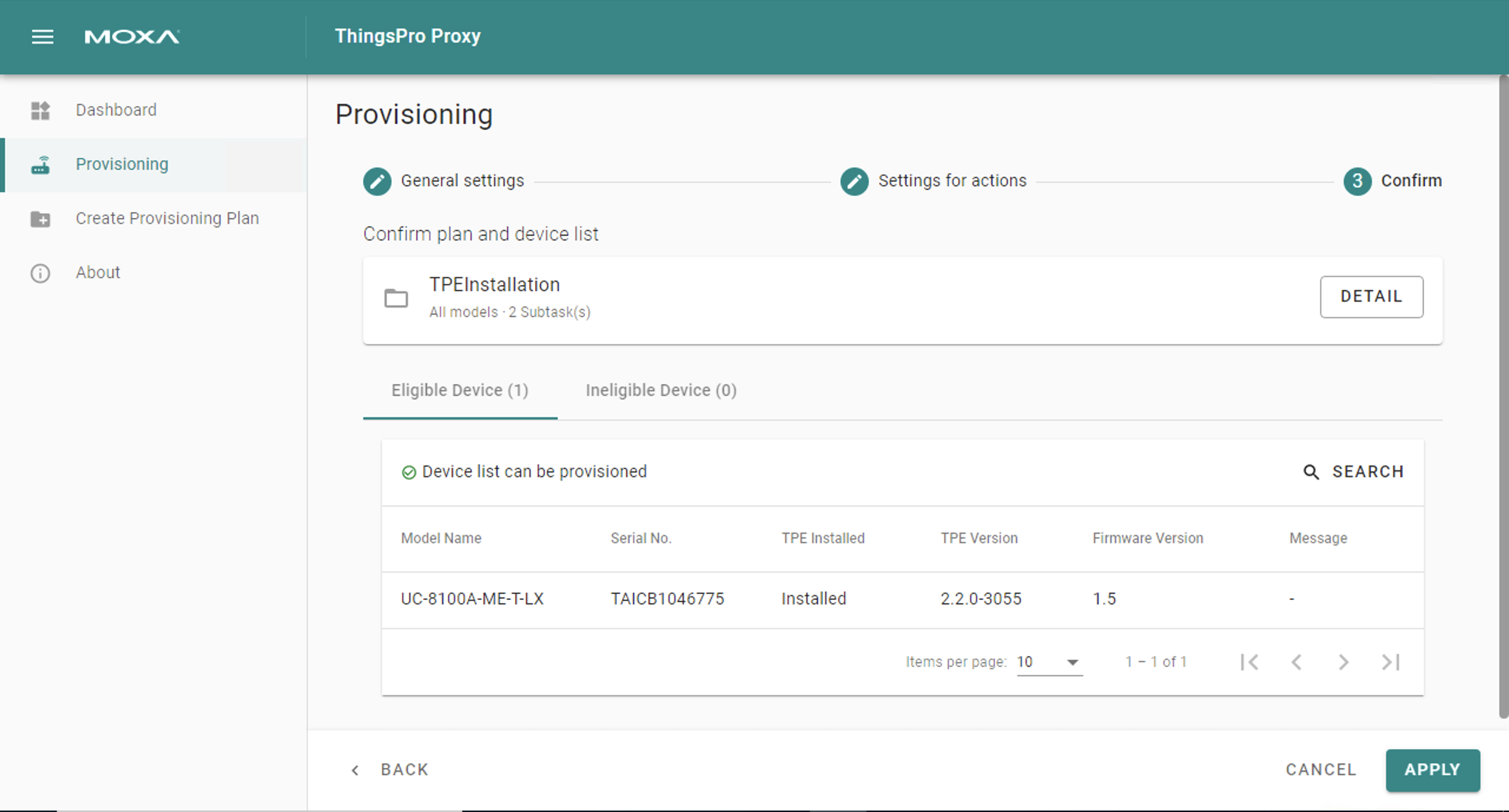Open Create Provisioning Plan menu item
The image size is (1509, 812).
tap(153, 219)
